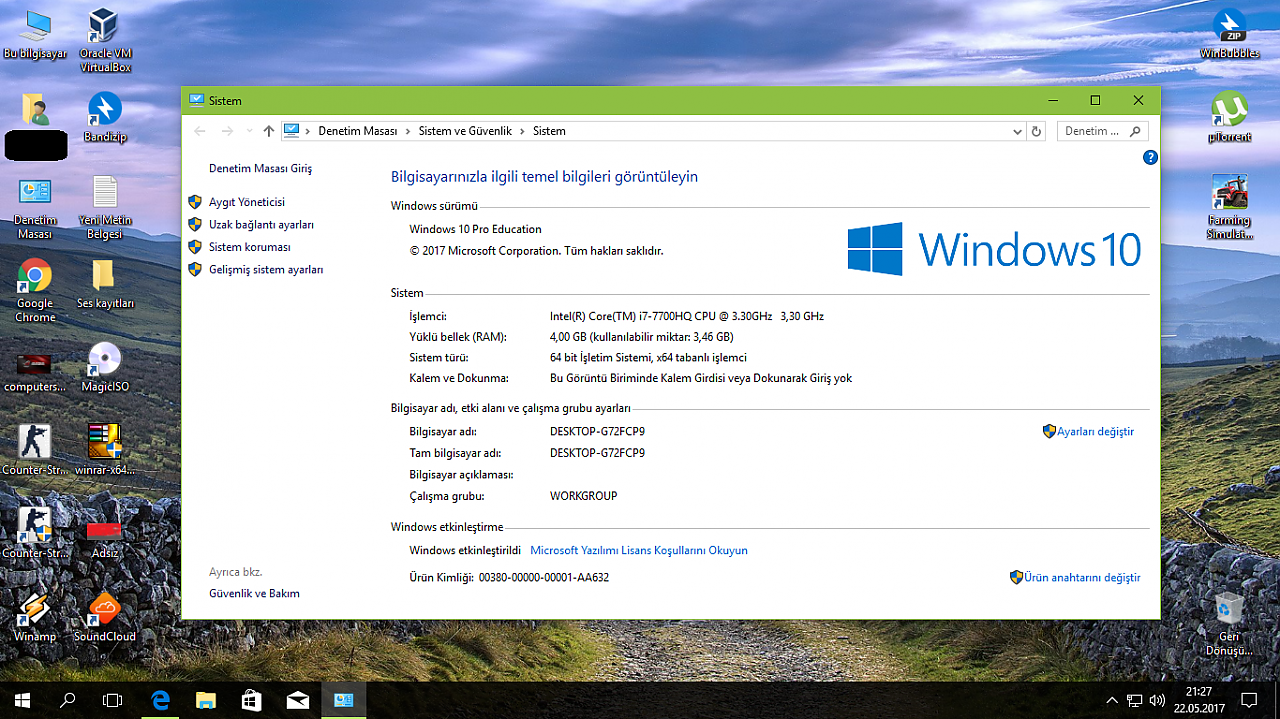The image size is (1280, 719).
Task: Launch Winamp from the desktop
Action: coord(35,617)
